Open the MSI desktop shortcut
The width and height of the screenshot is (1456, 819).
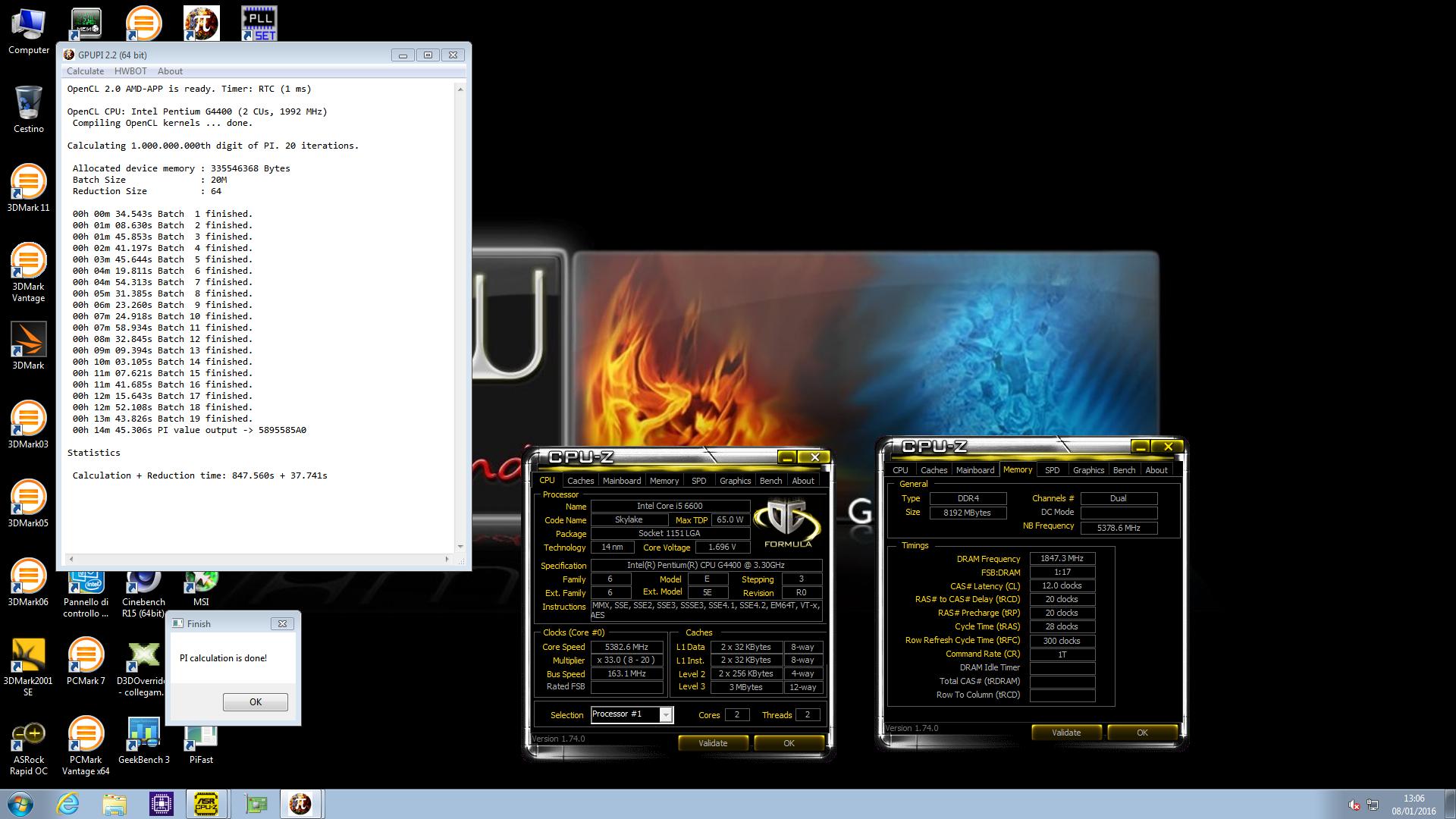[x=201, y=588]
